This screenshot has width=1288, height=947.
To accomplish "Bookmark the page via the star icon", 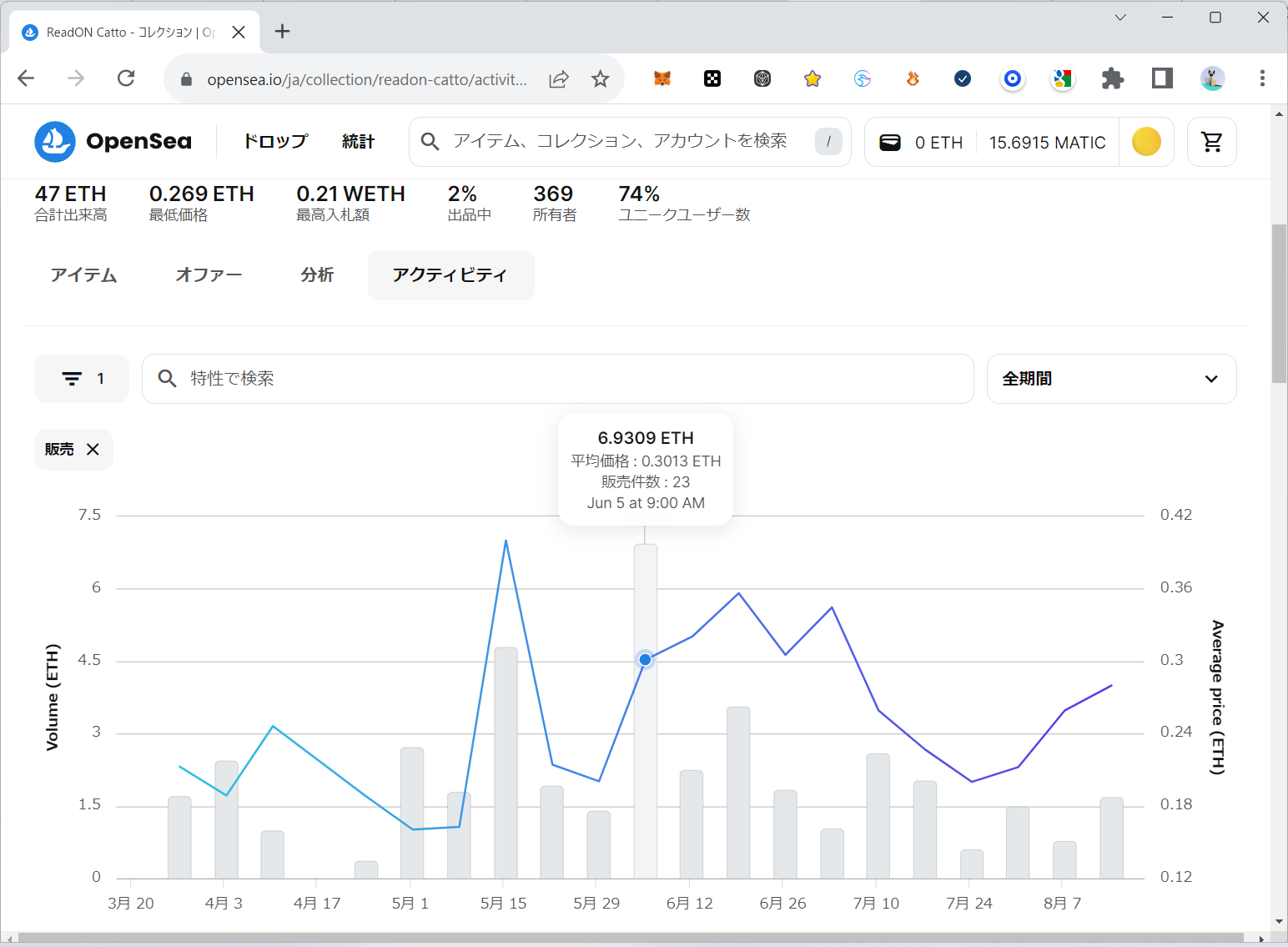I will (600, 78).
